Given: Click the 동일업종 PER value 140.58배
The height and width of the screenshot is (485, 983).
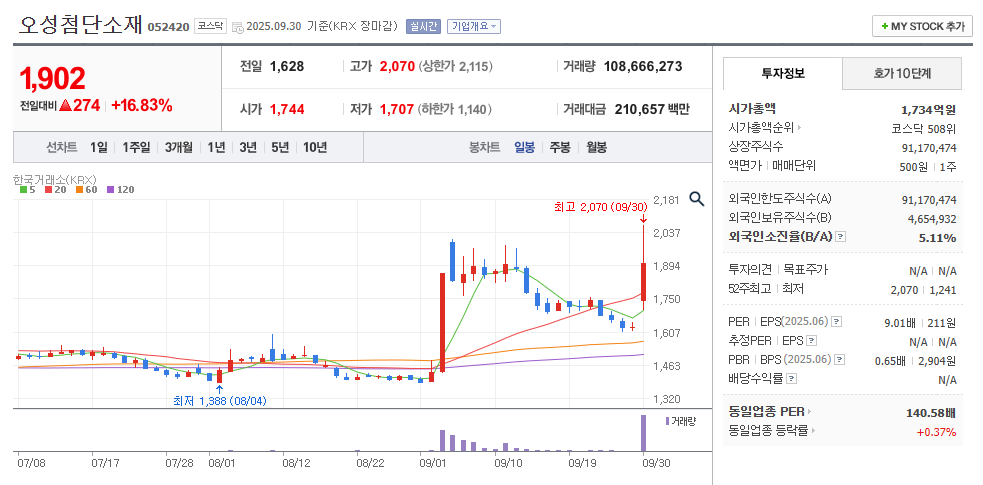Looking at the screenshot, I should (931, 413).
